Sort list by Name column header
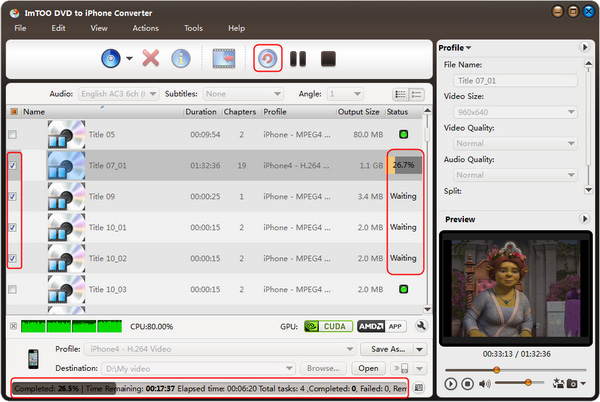The height and width of the screenshot is (402, 600). [x=103, y=112]
